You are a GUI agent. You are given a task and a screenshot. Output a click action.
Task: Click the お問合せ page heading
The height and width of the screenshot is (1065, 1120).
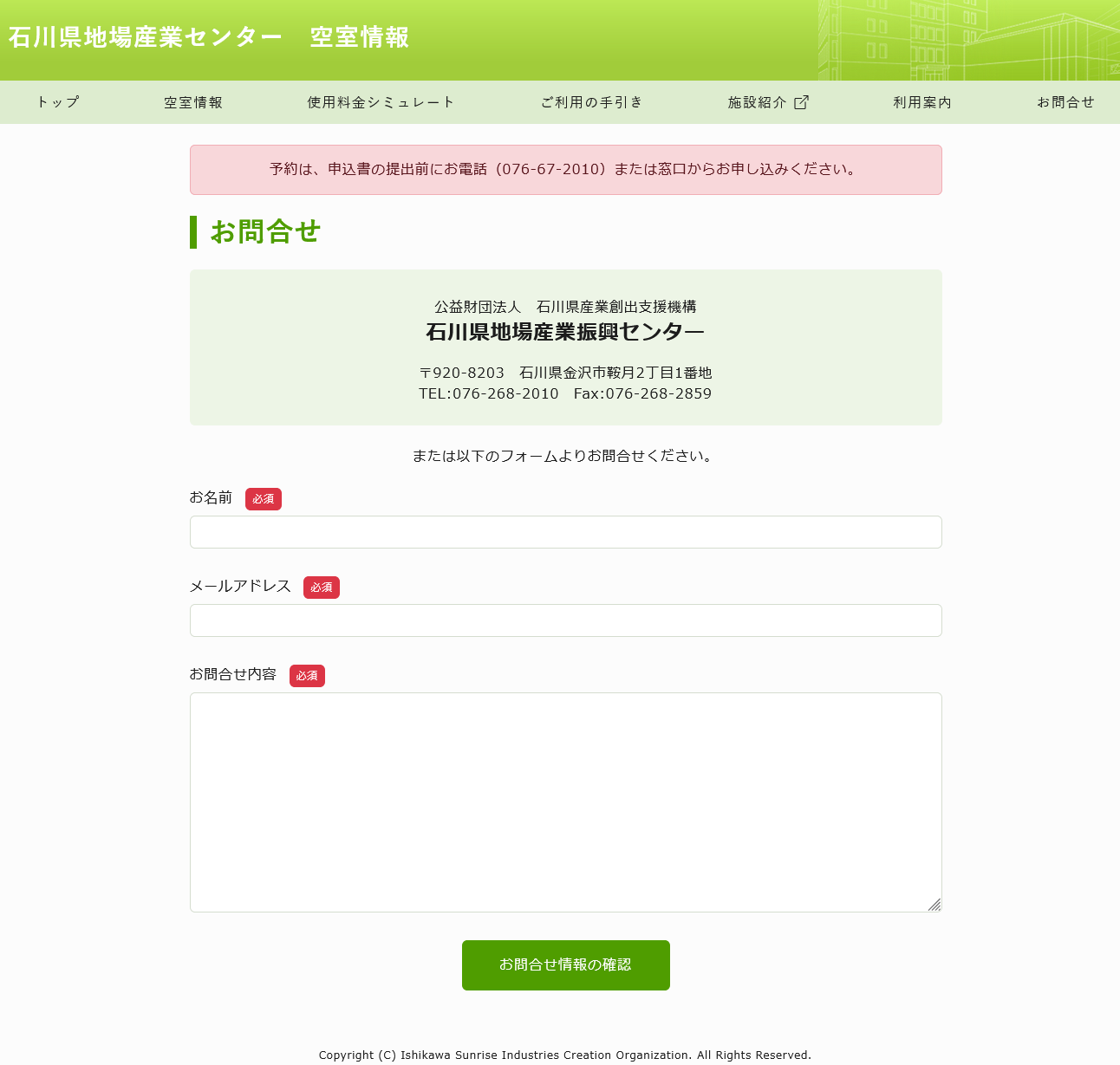click(265, 231)
